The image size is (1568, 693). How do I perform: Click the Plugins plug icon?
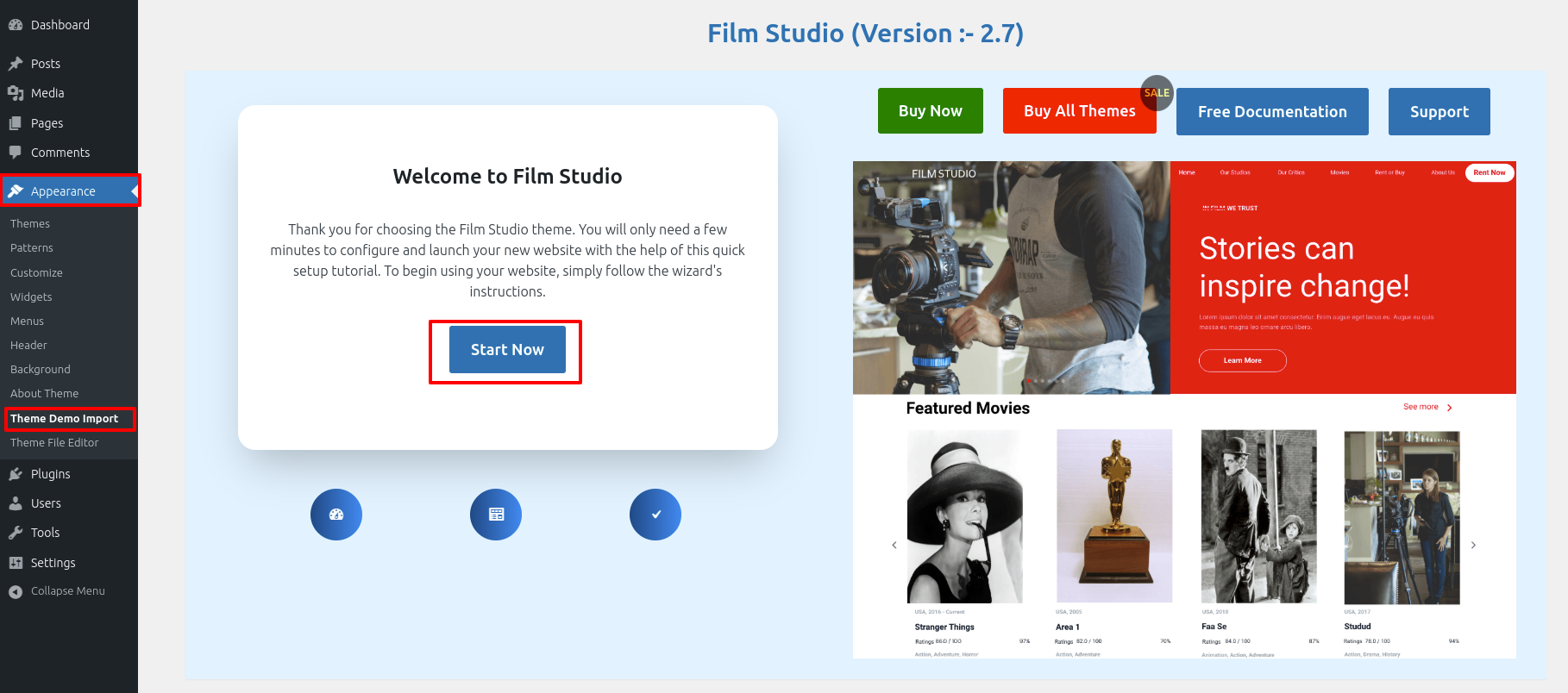pyautogui.click(x=16, y=474)
